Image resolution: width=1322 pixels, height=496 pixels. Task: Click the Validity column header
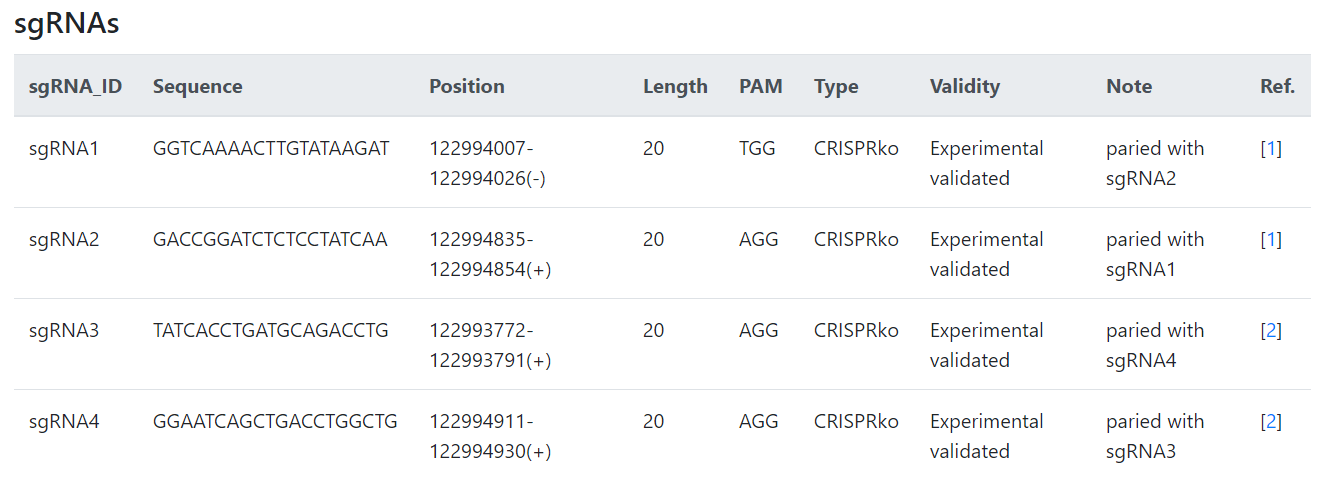pyautogui.click(x=965, y=86)
